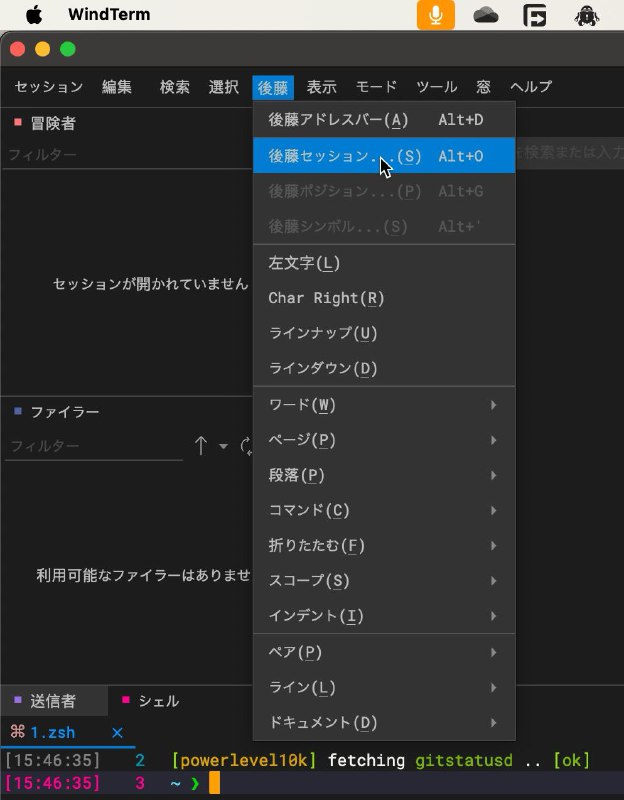Viewport: 624px width, 800px height.
Task: Click the cloud icon in the menu bar
Action: tap(486, 15)
